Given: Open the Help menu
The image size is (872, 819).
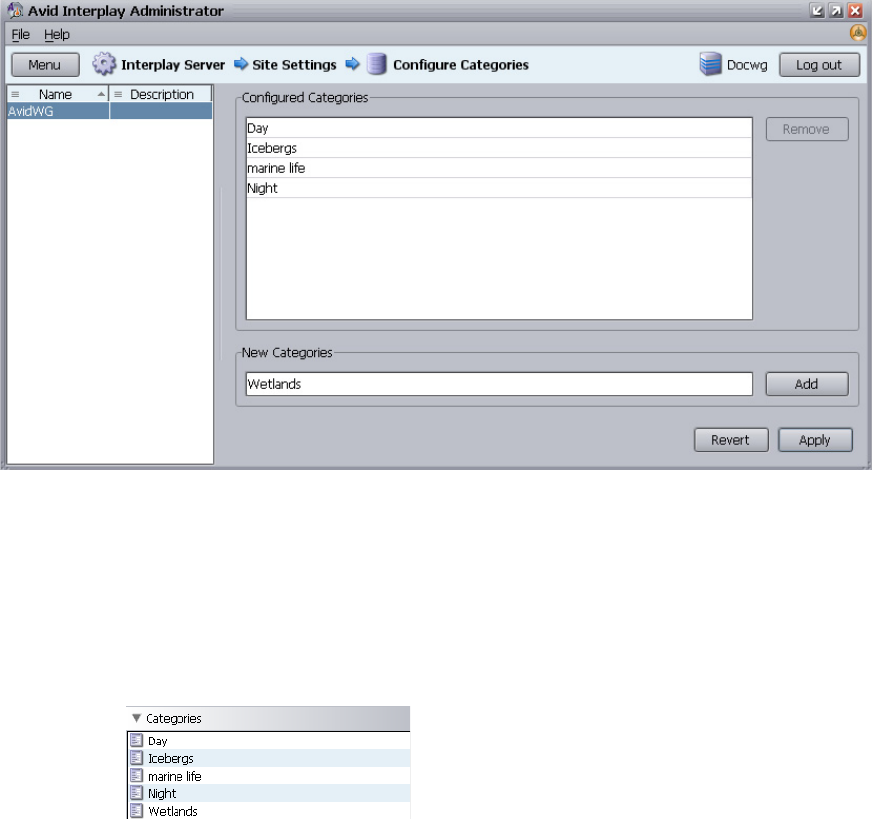Looking at the screenshot, I should coord(57,34).
